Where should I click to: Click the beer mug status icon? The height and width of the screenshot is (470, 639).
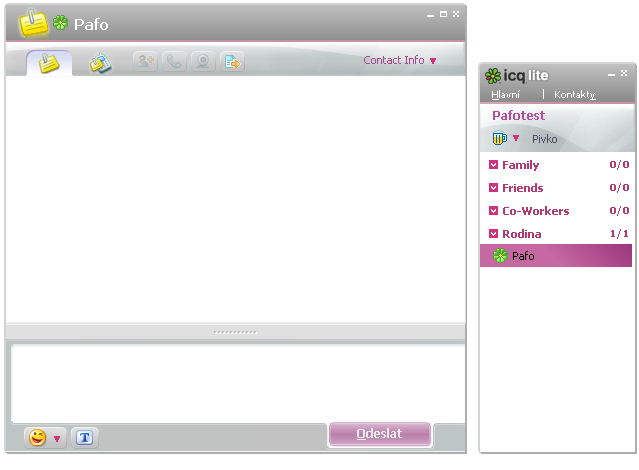click(x=499, y=138)
